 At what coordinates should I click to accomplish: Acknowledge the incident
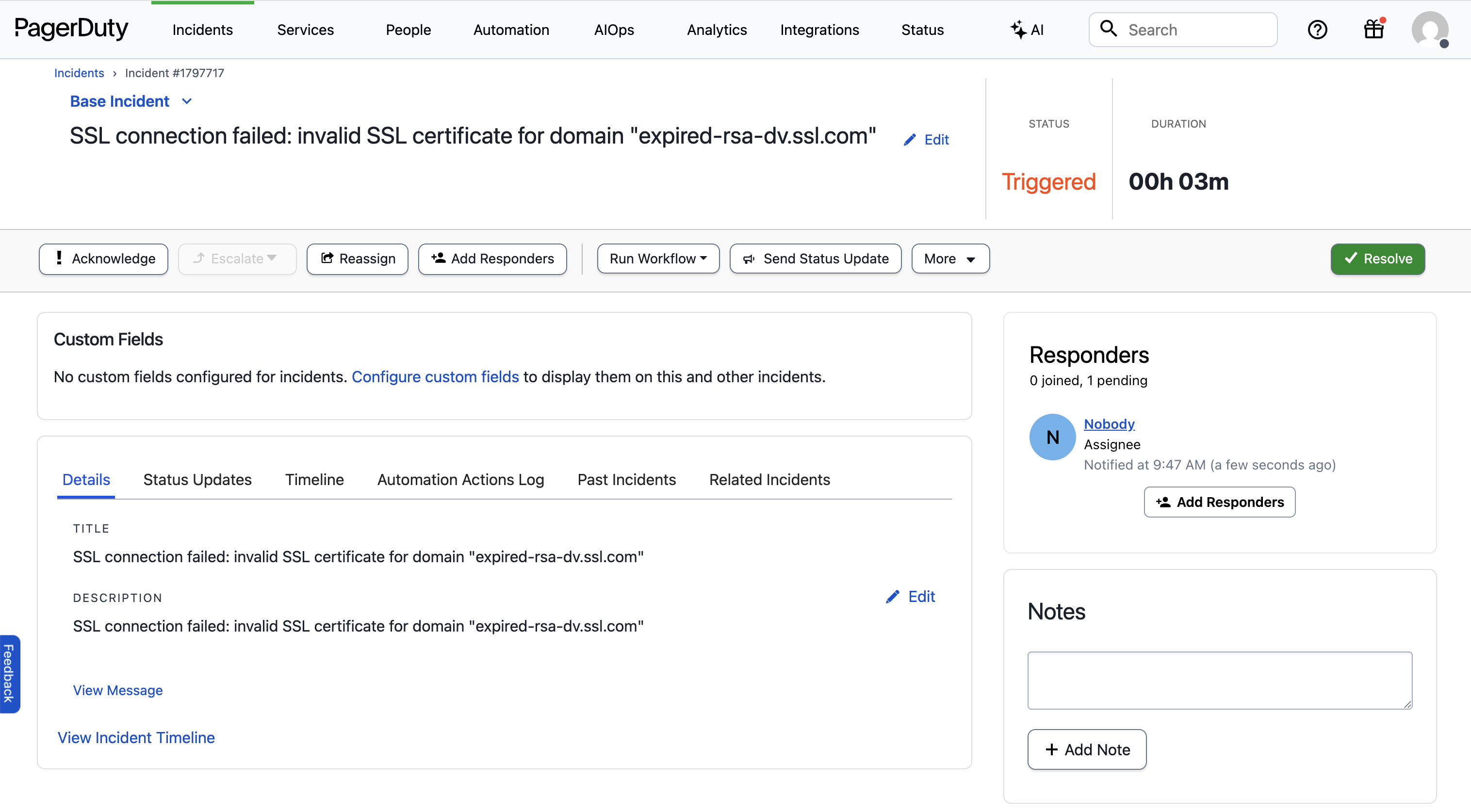(x=103, y=259)
